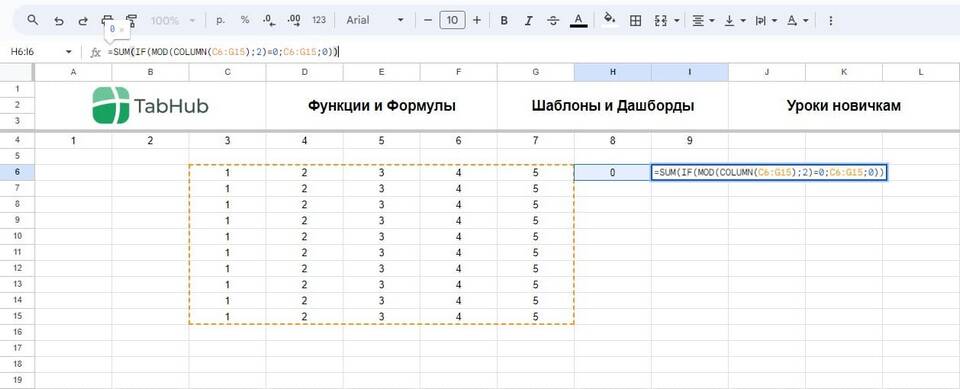Click the Функции и Формулы heading

point(381,106)
